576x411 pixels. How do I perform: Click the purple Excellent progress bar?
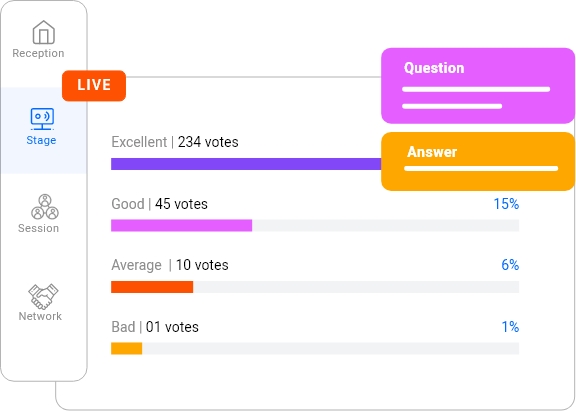point(246,164)
